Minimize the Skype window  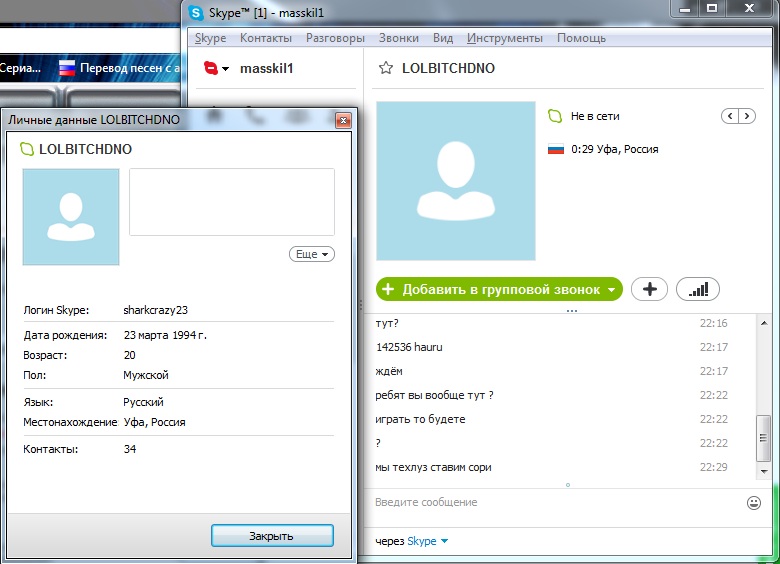[x=685, y=8]
